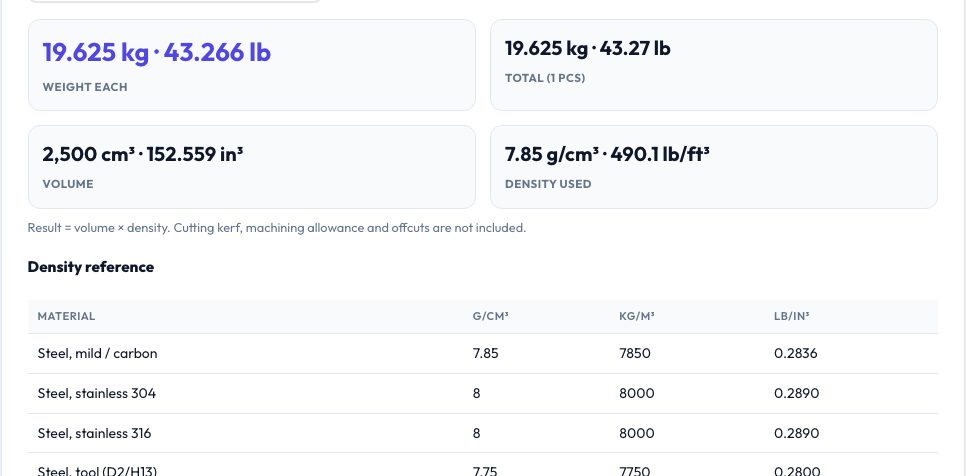This screenshot has height=476, width=966.
Task: Click the Density reference heading
Action: 91,267
